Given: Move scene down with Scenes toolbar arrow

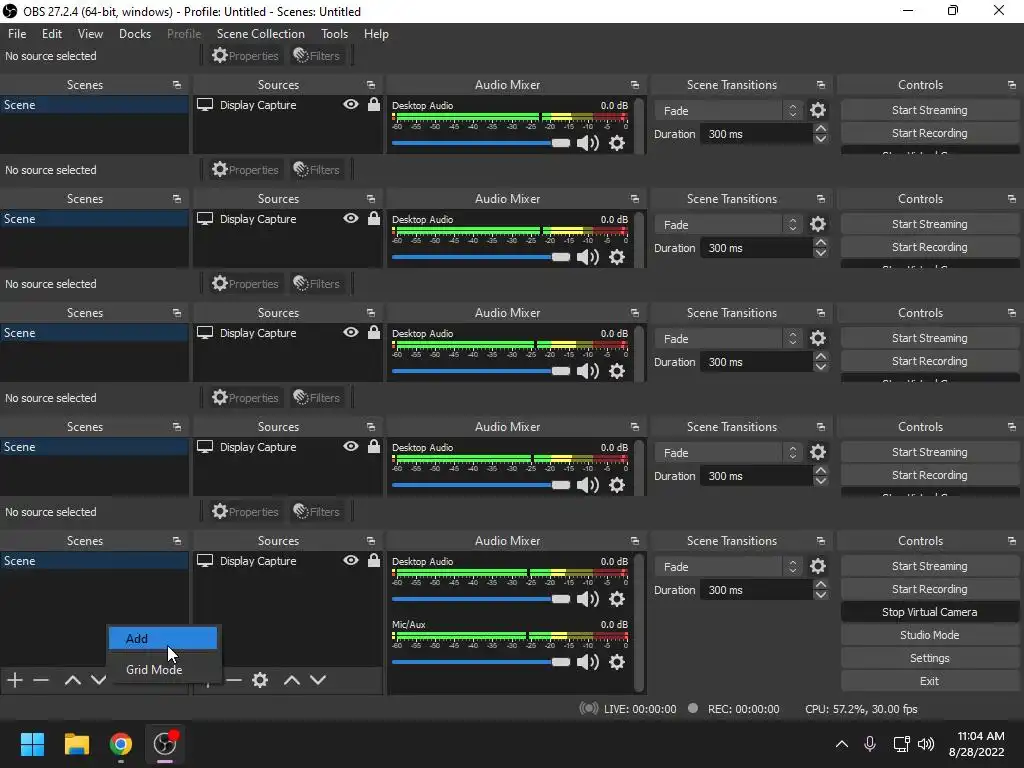Looking at the screenshot, I should [99, 680].
